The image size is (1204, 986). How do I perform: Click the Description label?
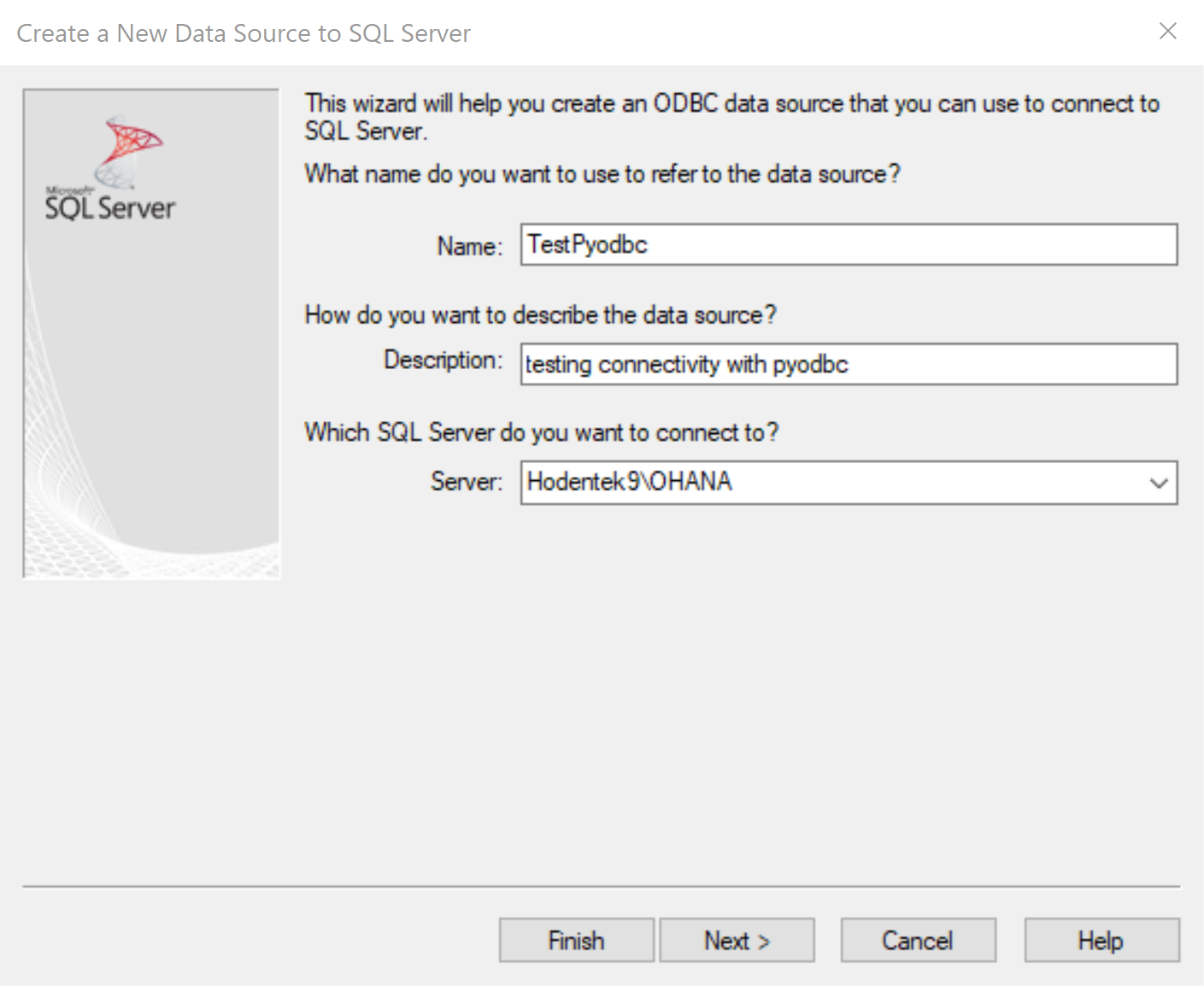tap(441, 360)
